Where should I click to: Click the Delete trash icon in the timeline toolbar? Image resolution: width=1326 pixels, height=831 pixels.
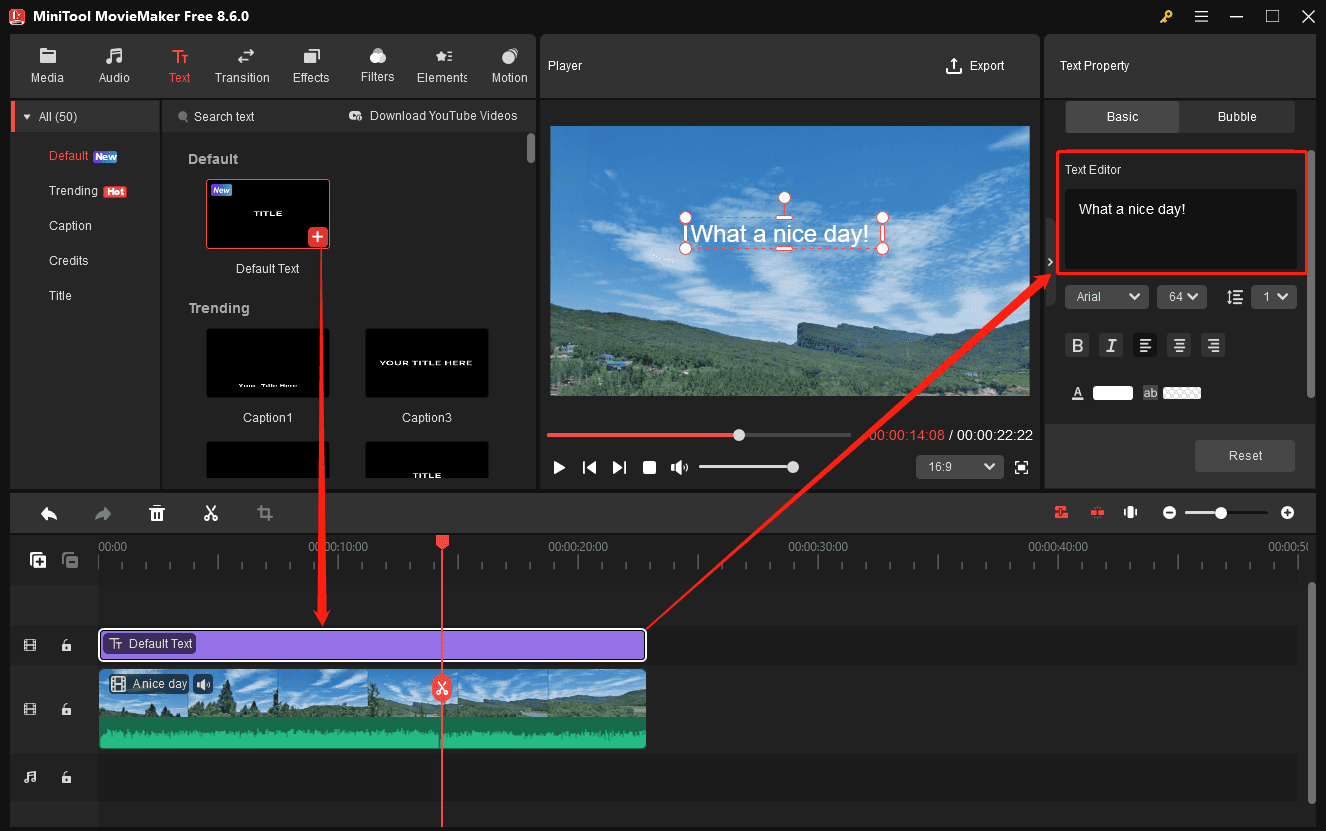point(157,513)
